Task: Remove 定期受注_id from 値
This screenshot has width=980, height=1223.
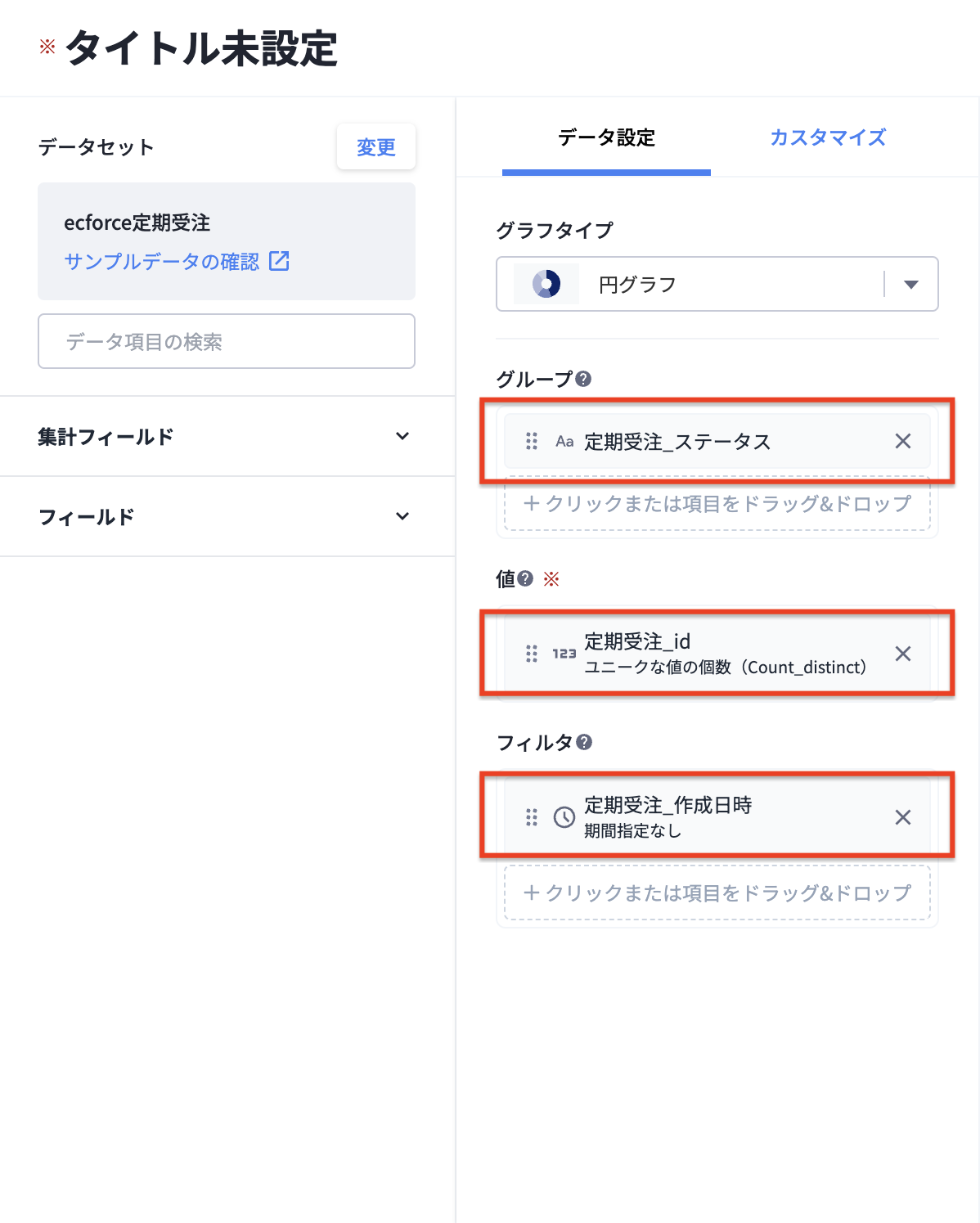Action: (x=903, y=654)
